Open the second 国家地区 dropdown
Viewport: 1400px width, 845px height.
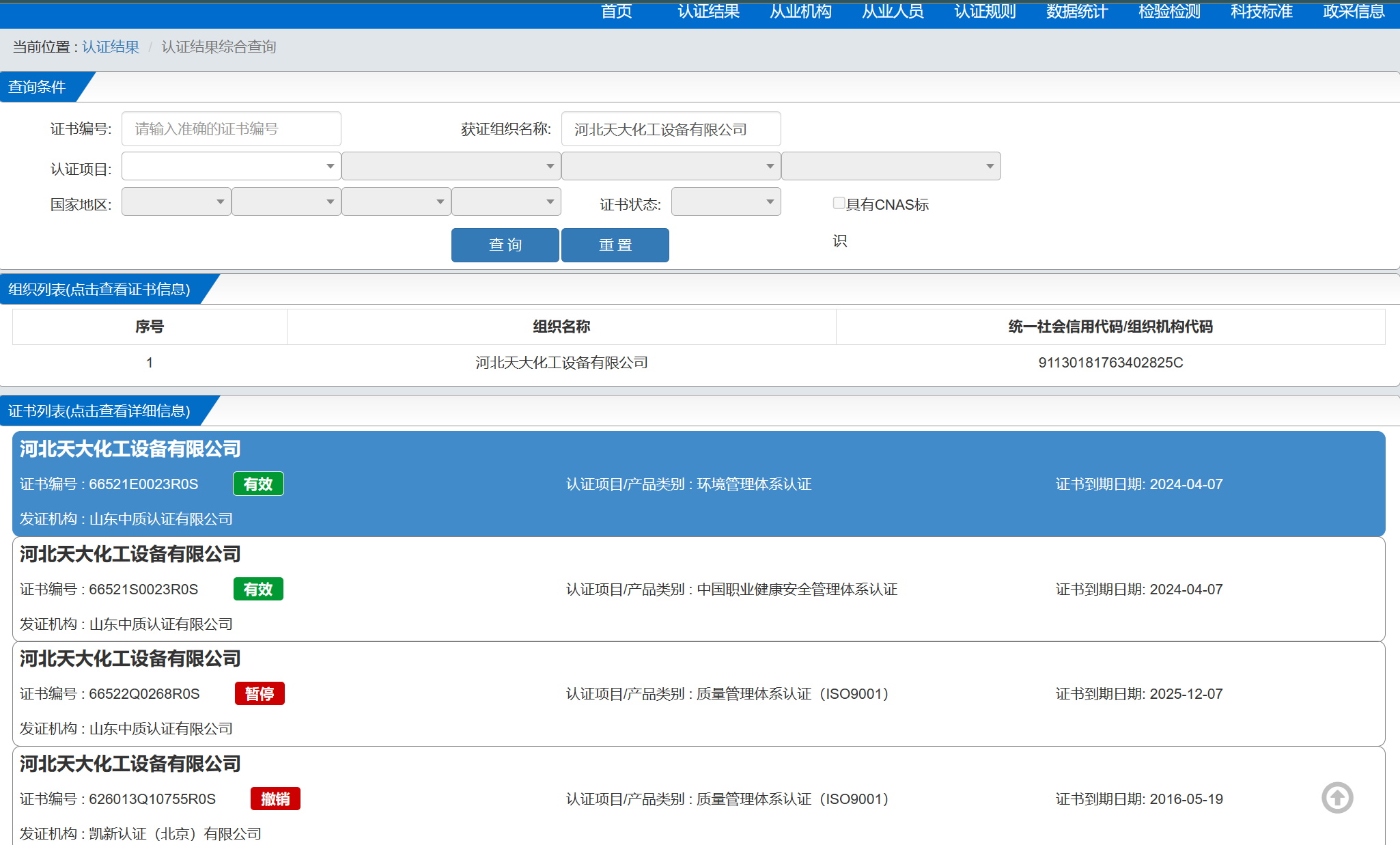tap(286, 202)
